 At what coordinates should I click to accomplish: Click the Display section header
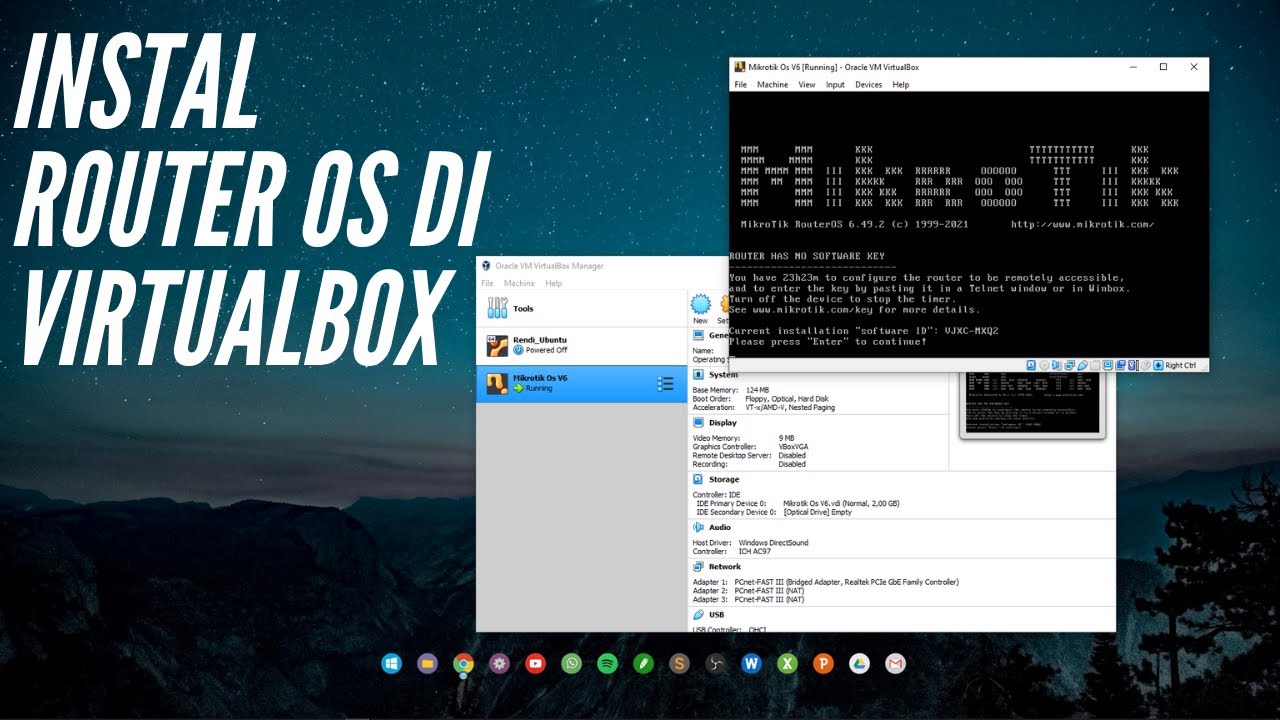(722, 423)
